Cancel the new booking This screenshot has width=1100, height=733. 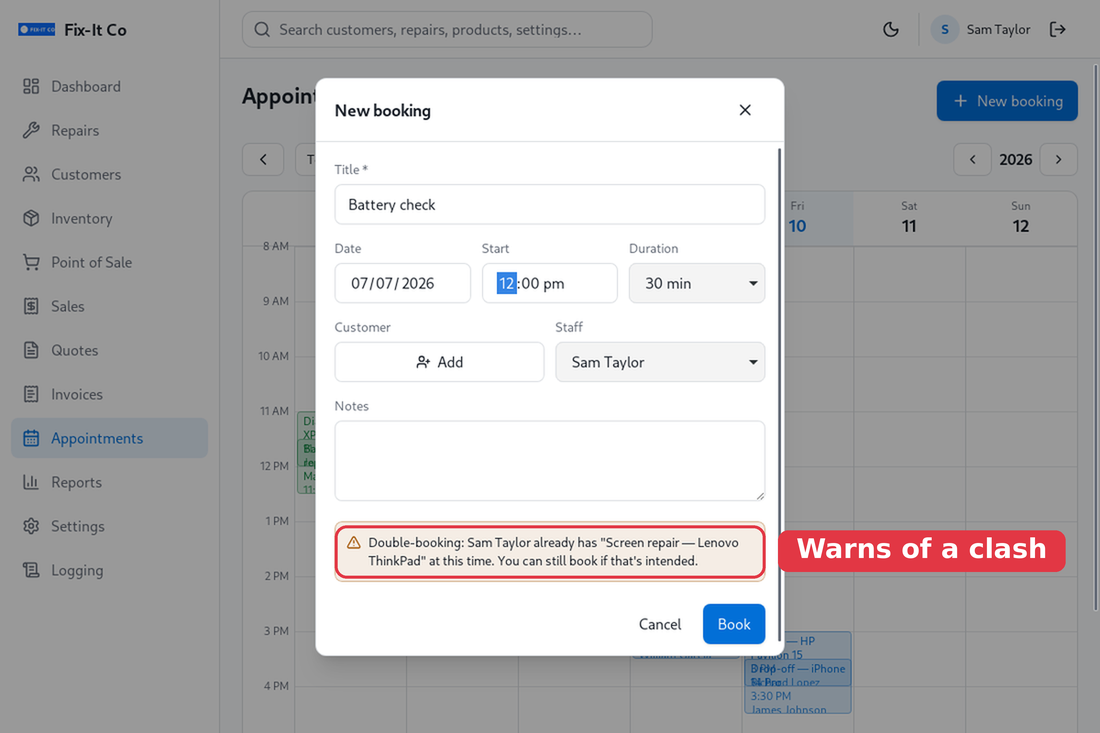click(659, 624)
